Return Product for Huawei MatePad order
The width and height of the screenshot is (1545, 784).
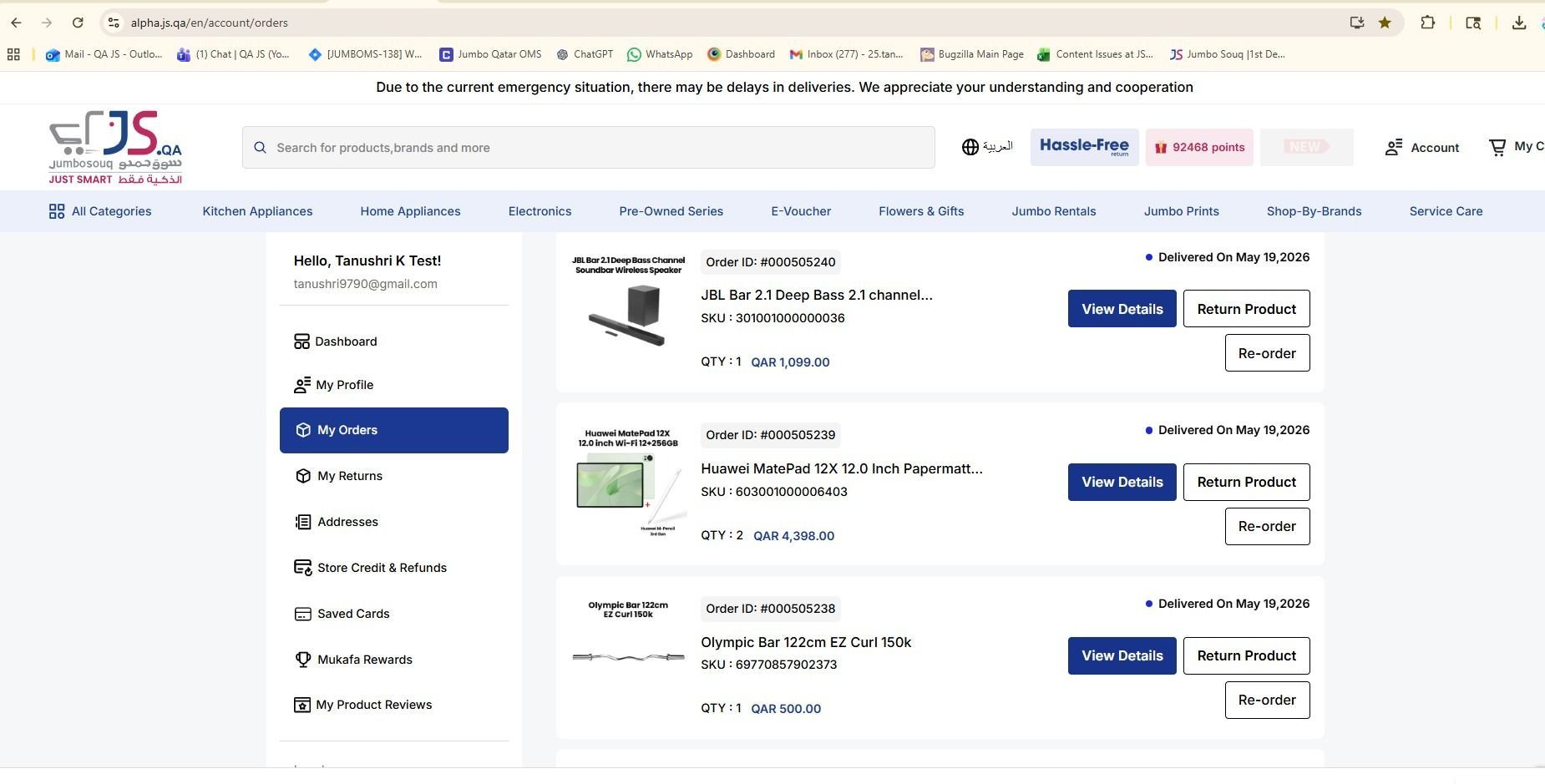click(1246, 482)
